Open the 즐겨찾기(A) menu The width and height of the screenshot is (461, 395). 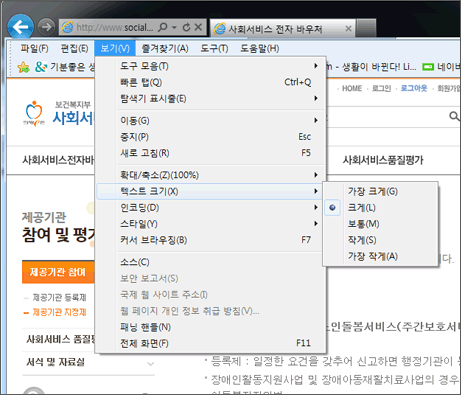[x=165, y=49]
